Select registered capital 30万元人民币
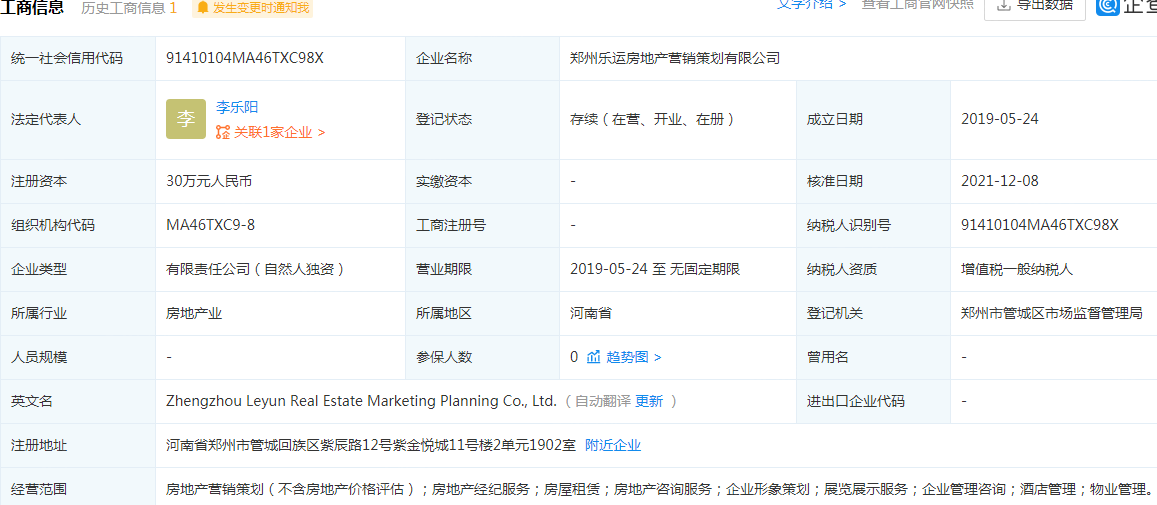The image size is (1157, 505). click(x=210, y=182)
